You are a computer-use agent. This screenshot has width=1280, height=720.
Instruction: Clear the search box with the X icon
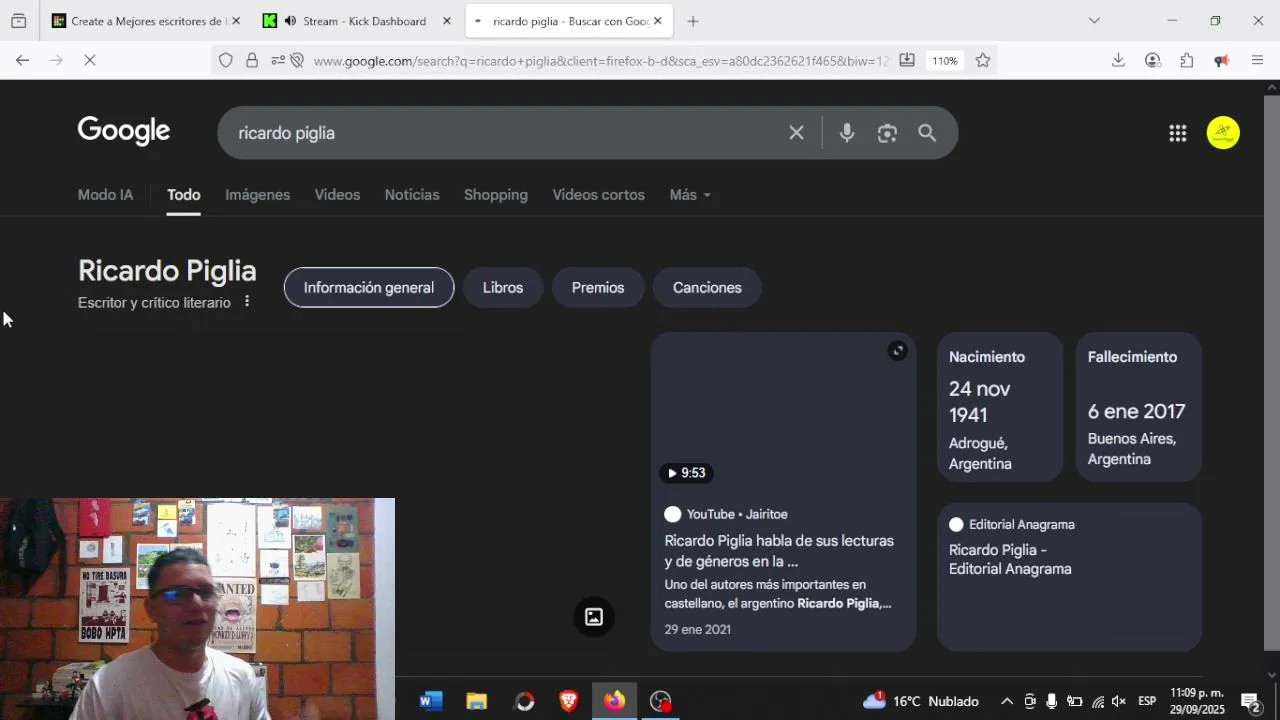tap(796, 133)
